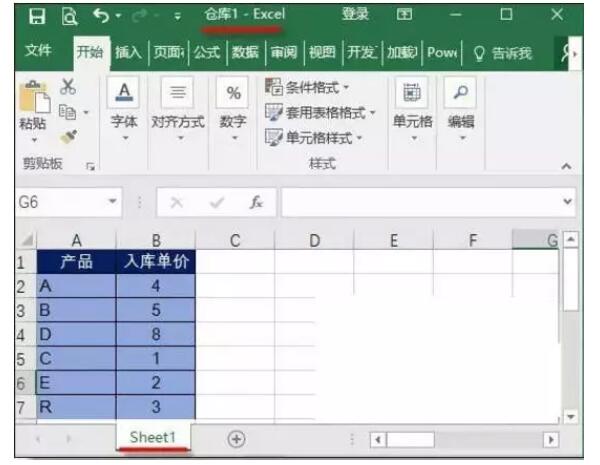Image resolution: width=600 pixels, height=465 pixels.
Task: Open the 审阅 tab
Action: 284,52
